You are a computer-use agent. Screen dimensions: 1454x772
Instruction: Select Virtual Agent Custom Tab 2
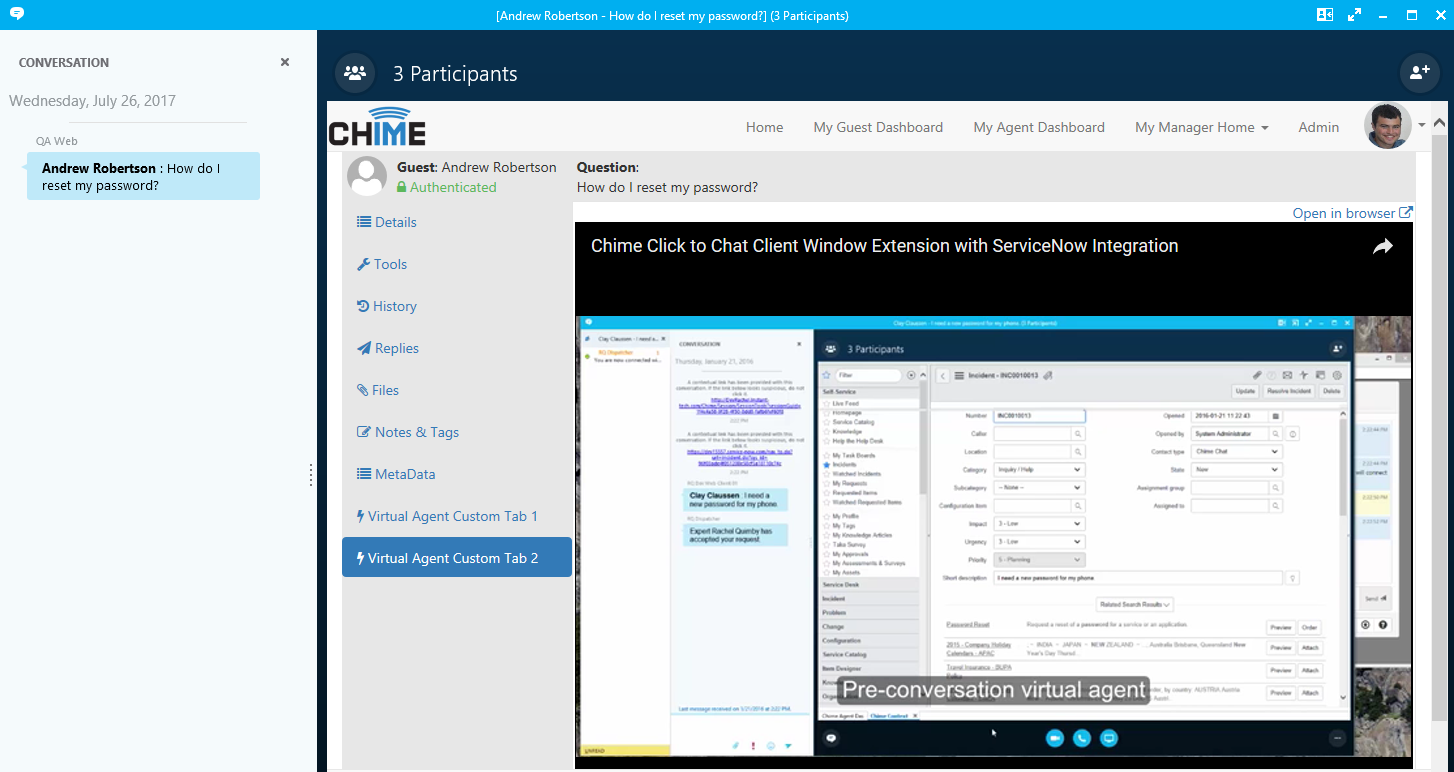click(x=457, y=558)
